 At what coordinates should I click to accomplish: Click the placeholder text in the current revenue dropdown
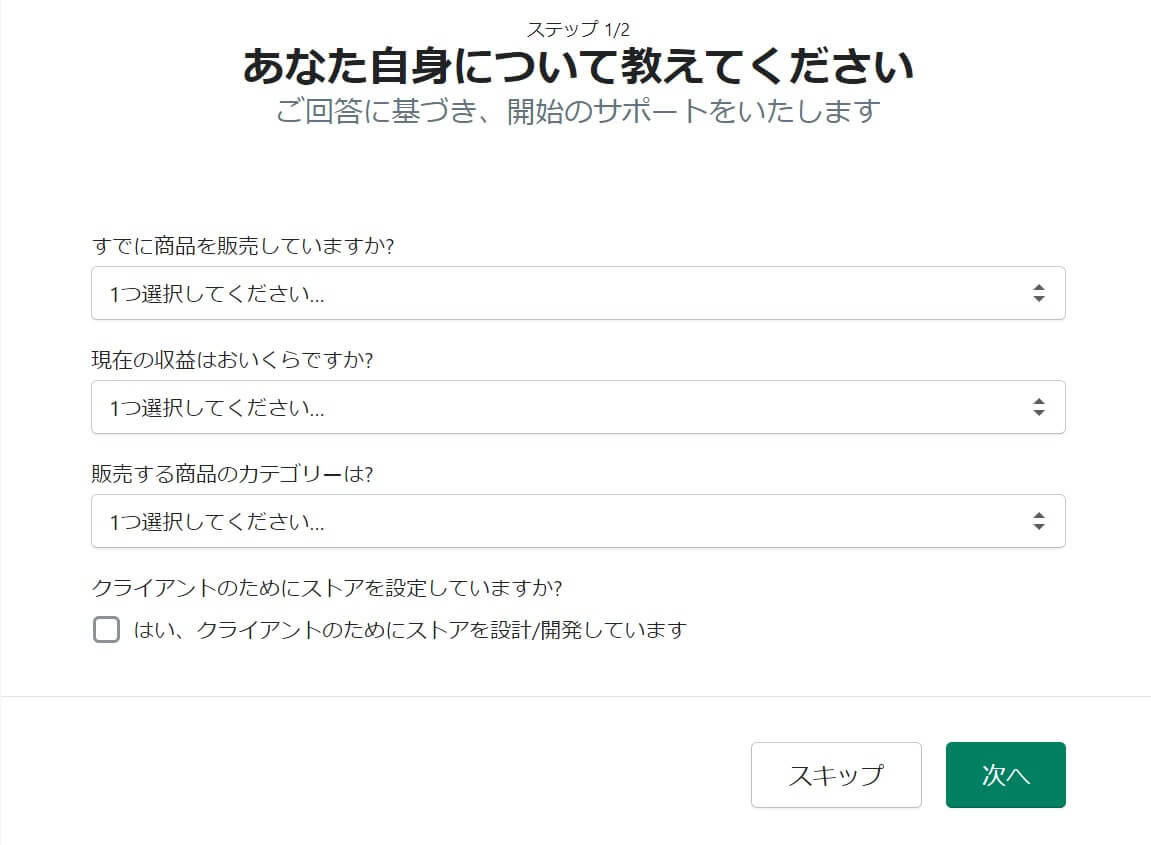[217, 408]
